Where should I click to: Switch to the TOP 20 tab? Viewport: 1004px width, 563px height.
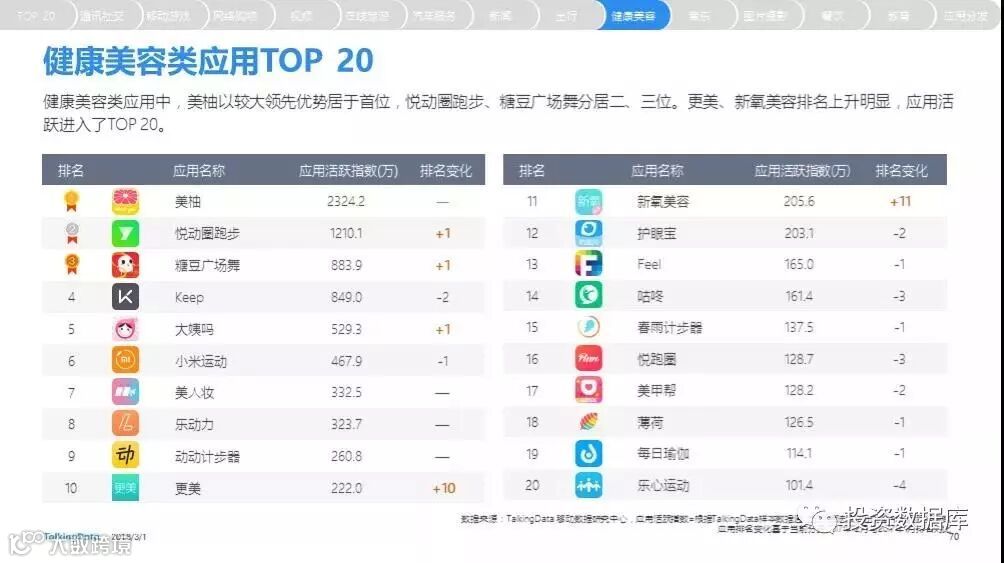pyautogui.click(x=36, y=15)
